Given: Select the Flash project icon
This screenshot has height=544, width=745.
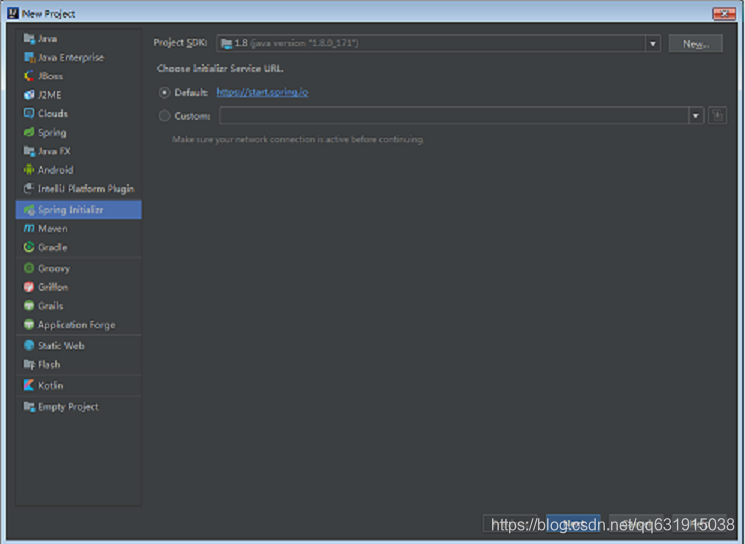Looking at the screenshot, I should click(x=29, y=364).
